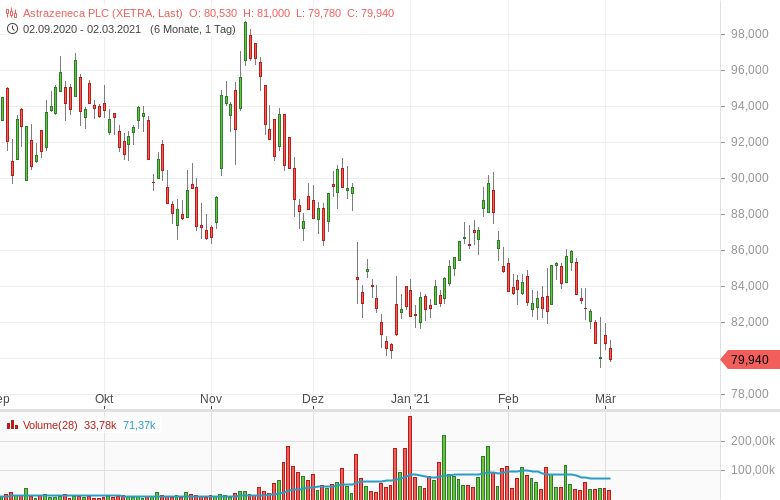The image size is (780, 500).
Task: Click the last red candlestick at March
Action: coord(610,353)
